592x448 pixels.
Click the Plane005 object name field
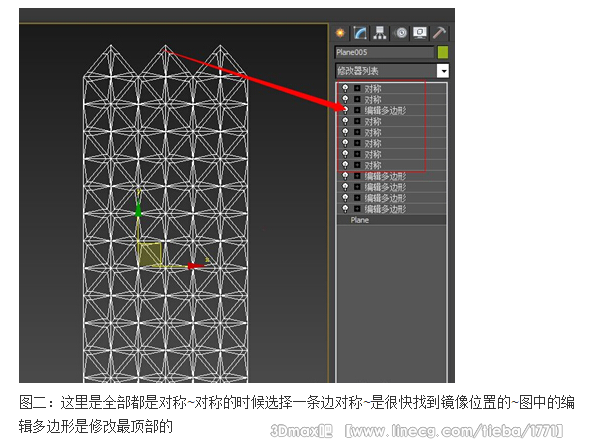(x=384, y=52)
